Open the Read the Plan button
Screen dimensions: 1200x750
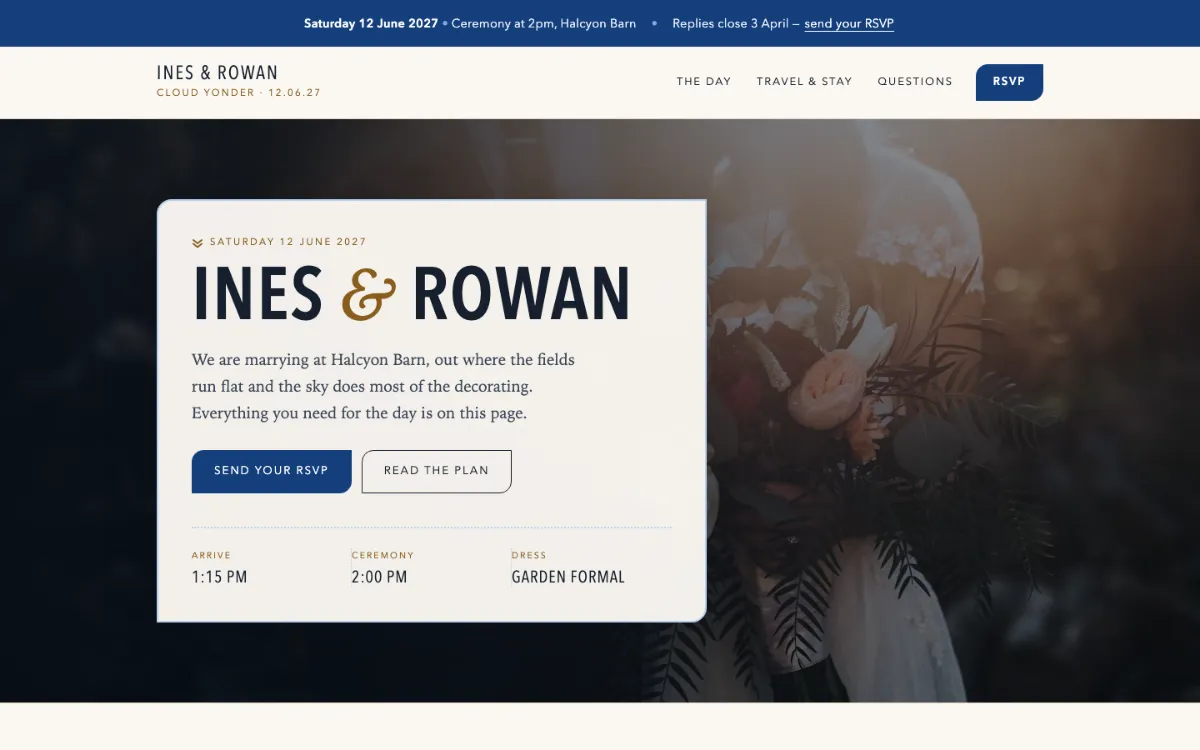tap(436, 471)
